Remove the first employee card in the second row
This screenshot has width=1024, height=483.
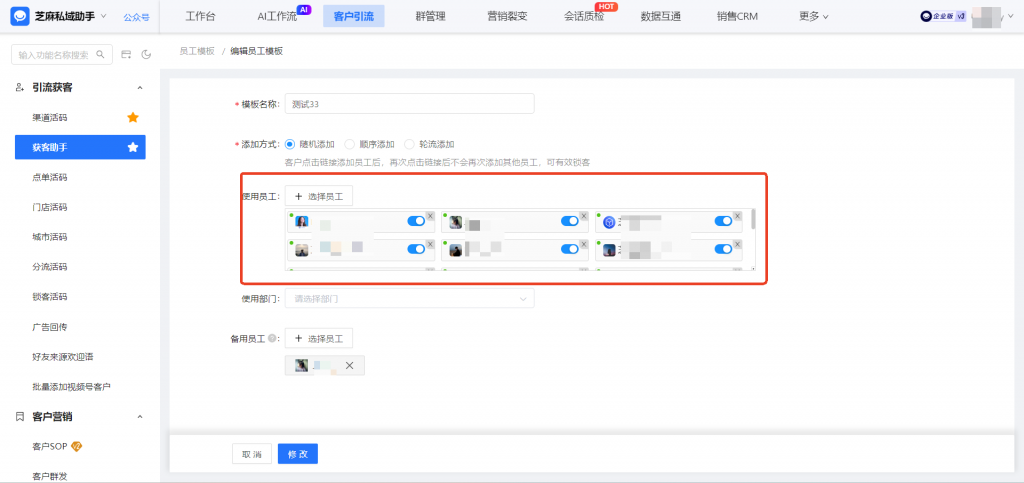coord(430,243)
